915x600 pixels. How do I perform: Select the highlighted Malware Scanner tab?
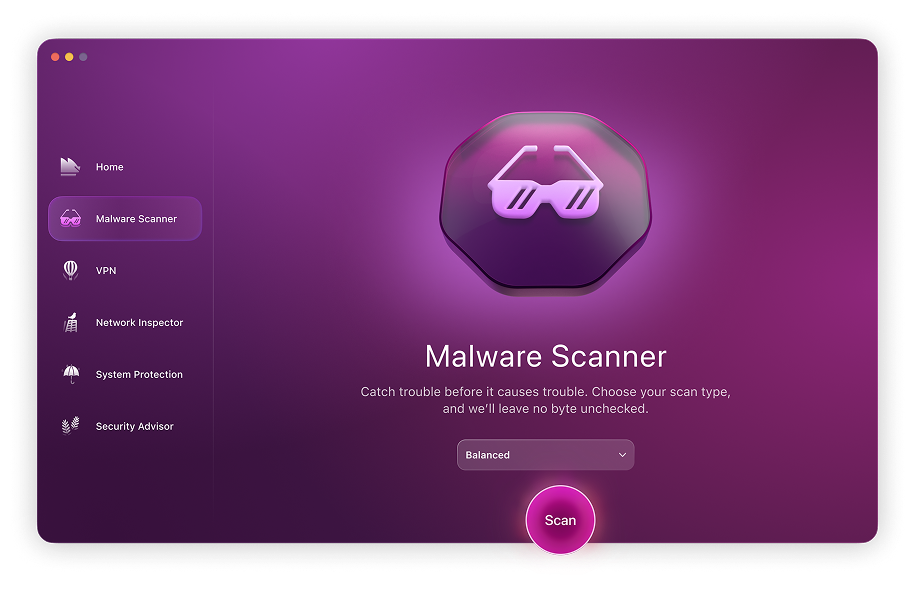pos(124,219)
